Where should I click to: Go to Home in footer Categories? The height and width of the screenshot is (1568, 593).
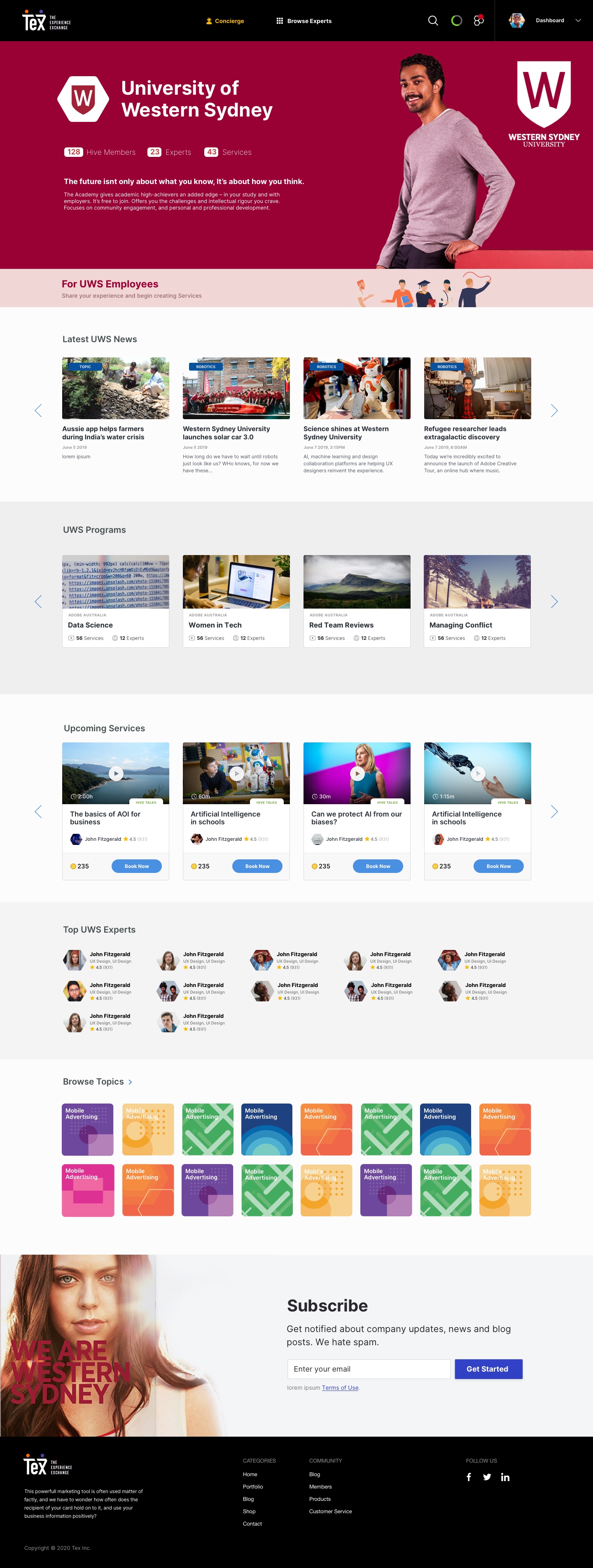pyautogui.click(x=250, y=1474)
